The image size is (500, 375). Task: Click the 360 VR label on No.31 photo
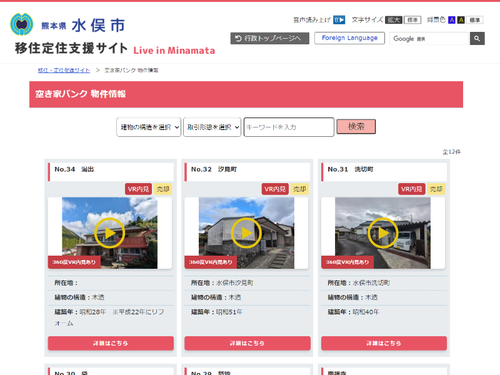347,262
